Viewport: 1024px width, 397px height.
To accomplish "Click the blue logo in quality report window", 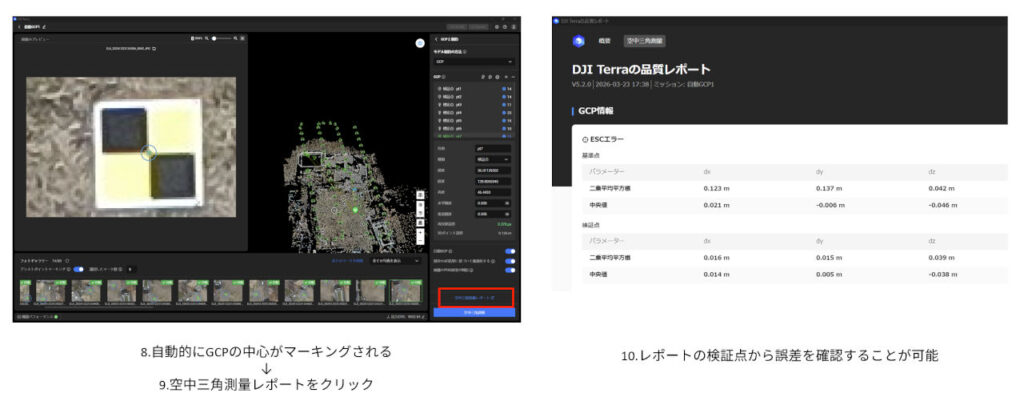I will click(x=579, y=41).
